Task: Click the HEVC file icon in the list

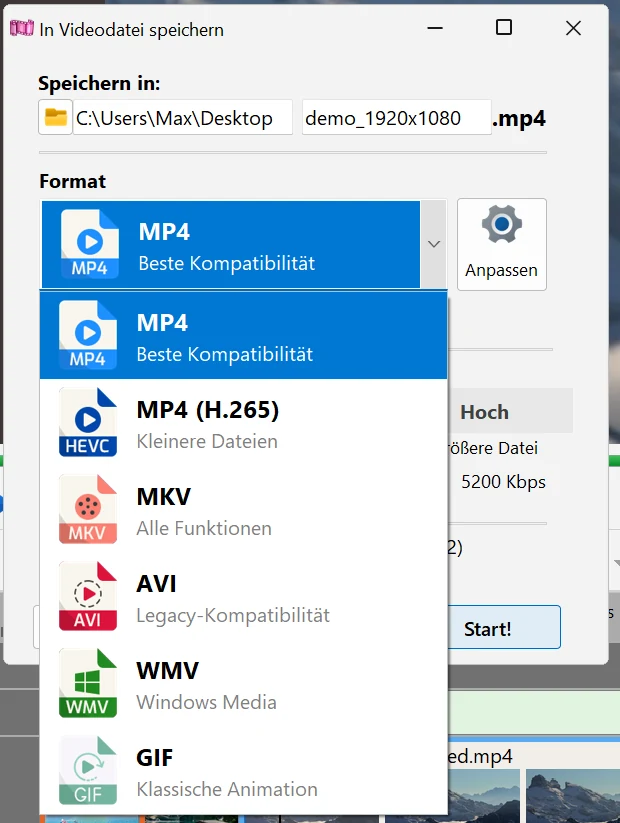Action: click(x=88, y=422)
